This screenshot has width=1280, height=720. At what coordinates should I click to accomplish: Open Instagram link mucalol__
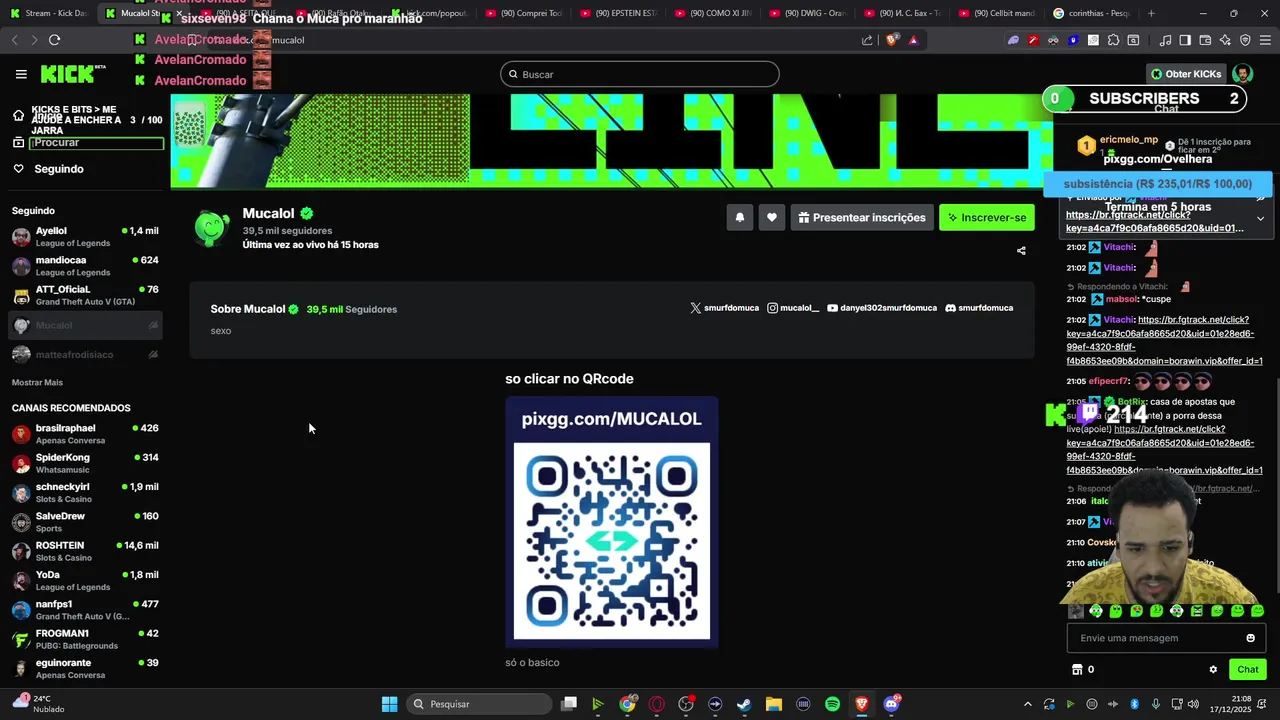[x=793, y=308]
